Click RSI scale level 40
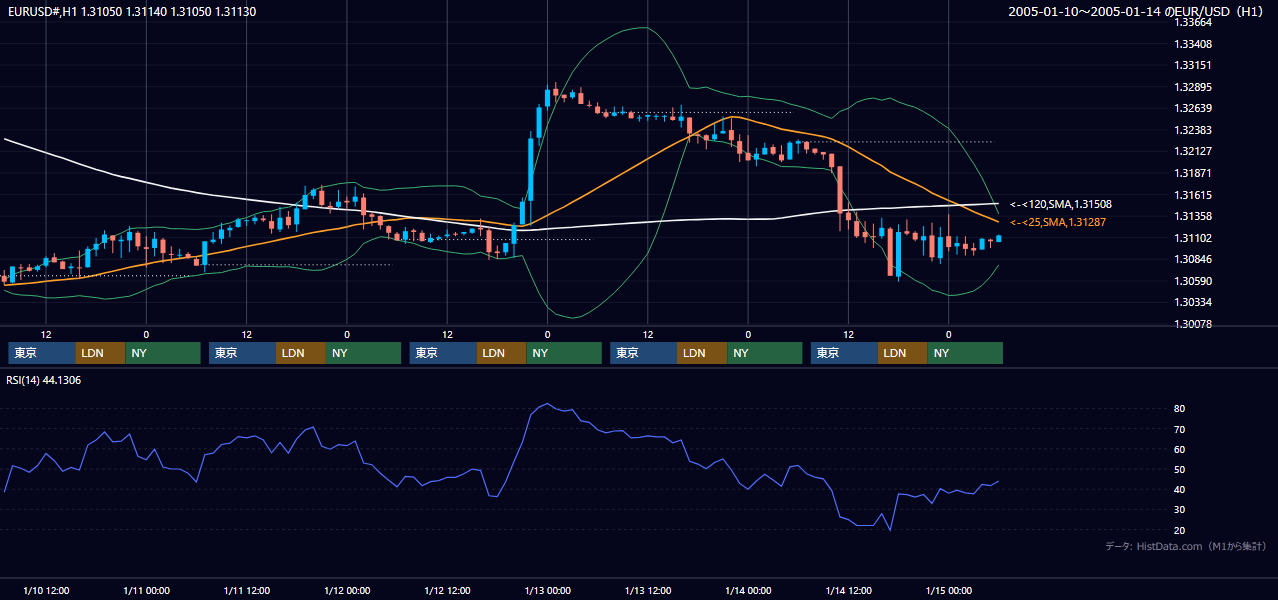This screenshot has height=600, width=1278. (x=1180, y=489)
